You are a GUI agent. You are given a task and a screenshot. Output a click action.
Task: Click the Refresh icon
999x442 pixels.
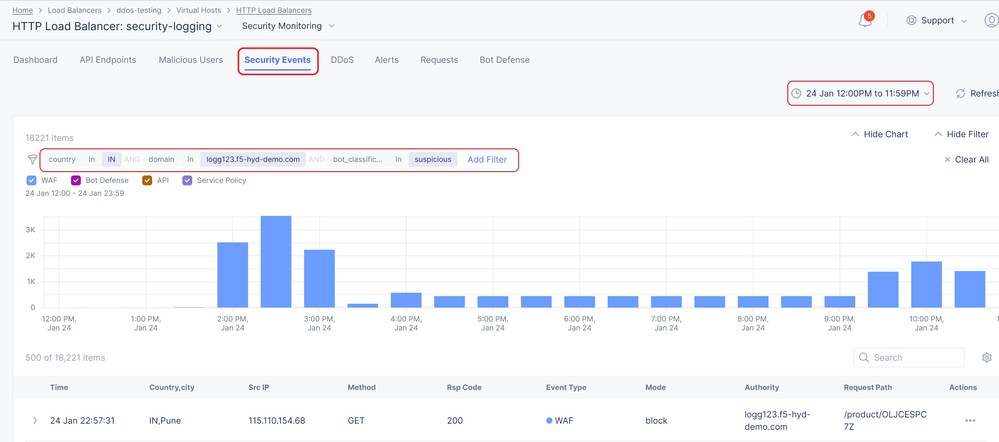[x=961, y=93]
